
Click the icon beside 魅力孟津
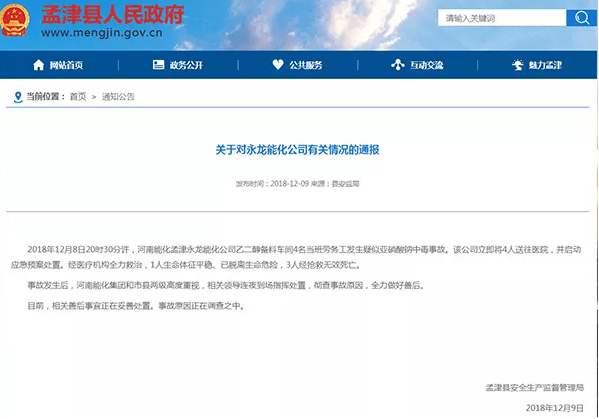click(518, 65)
